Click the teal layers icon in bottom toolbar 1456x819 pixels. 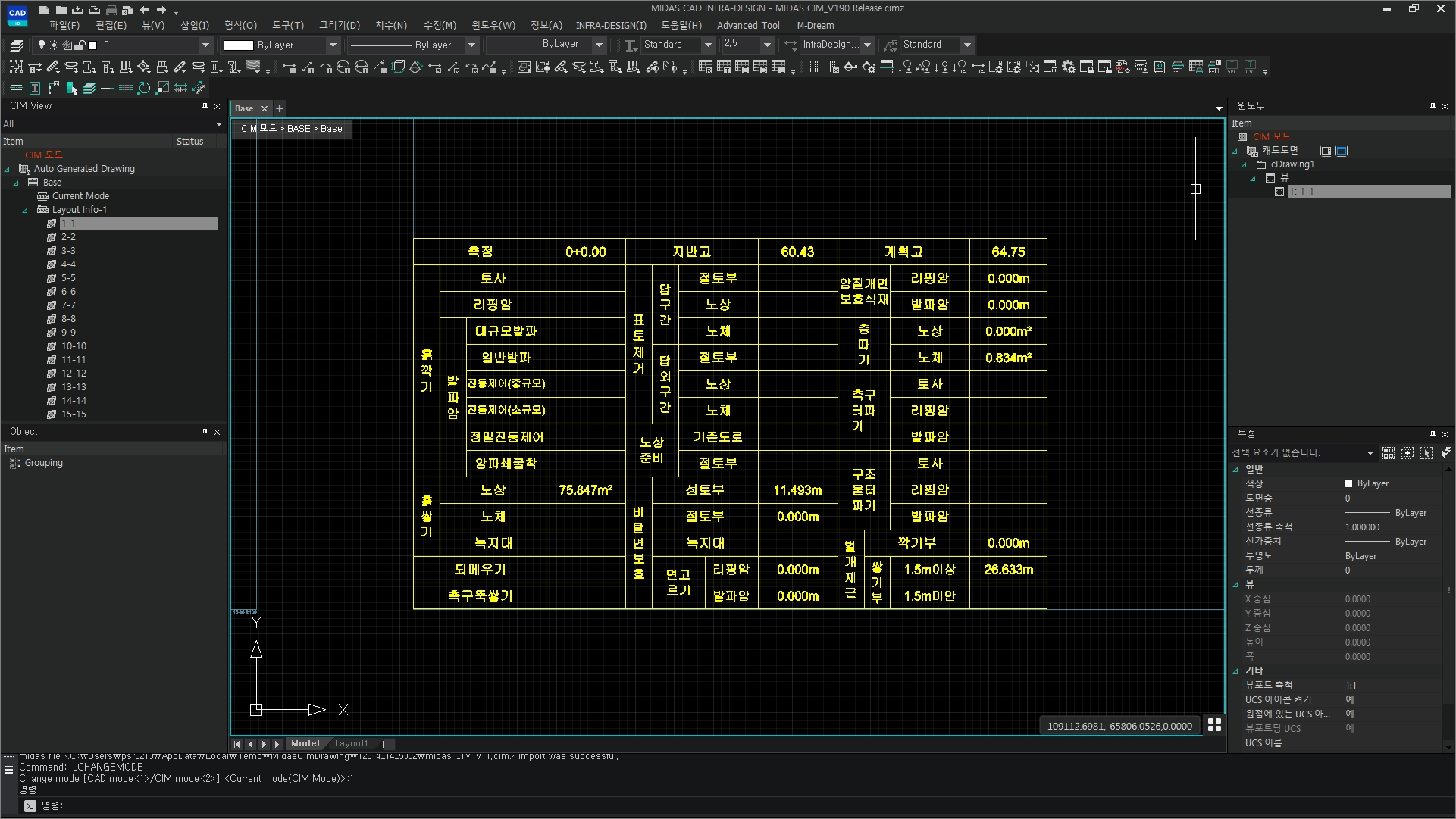89,88
